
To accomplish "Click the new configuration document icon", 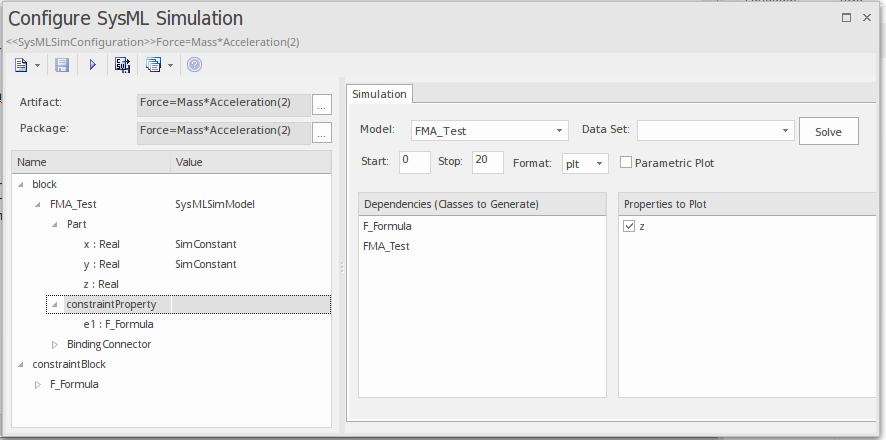I will click(21, 65).
